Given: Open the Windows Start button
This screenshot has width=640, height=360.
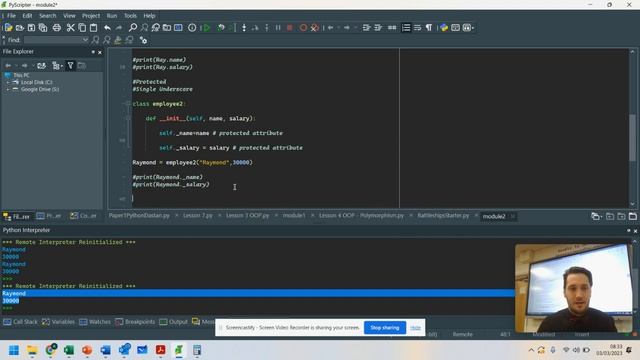Looking at the screenshot, I should pyautogui.click(x=14, y=350).
